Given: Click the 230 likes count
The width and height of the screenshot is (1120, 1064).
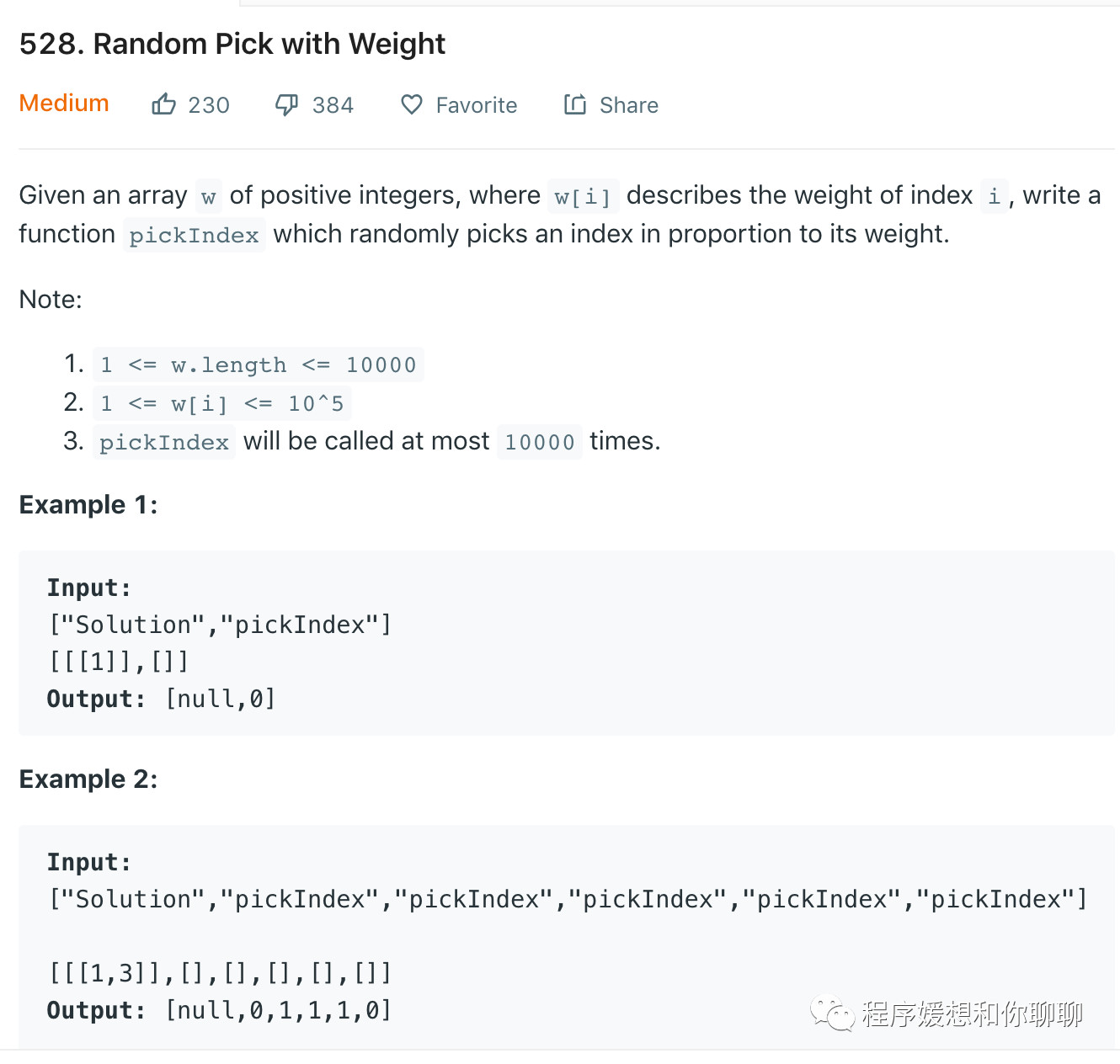Looking at the screenshot, I should click(x=209, y=105).
